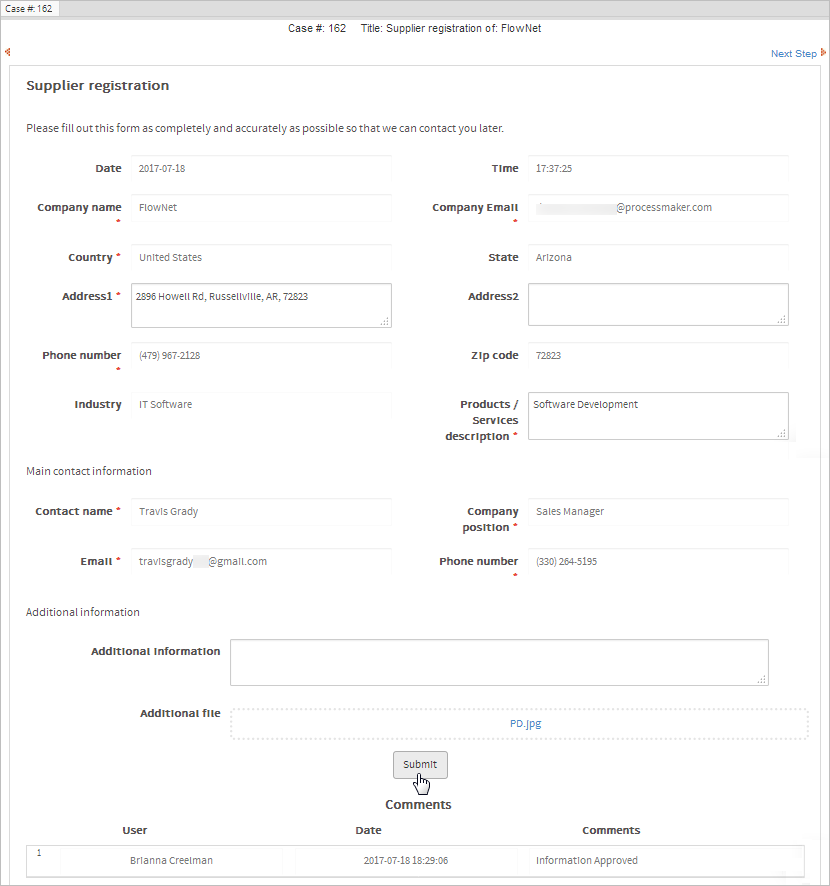Click the Contact name field Travis Grady
The image size is (830, 886).
point(260,512)
